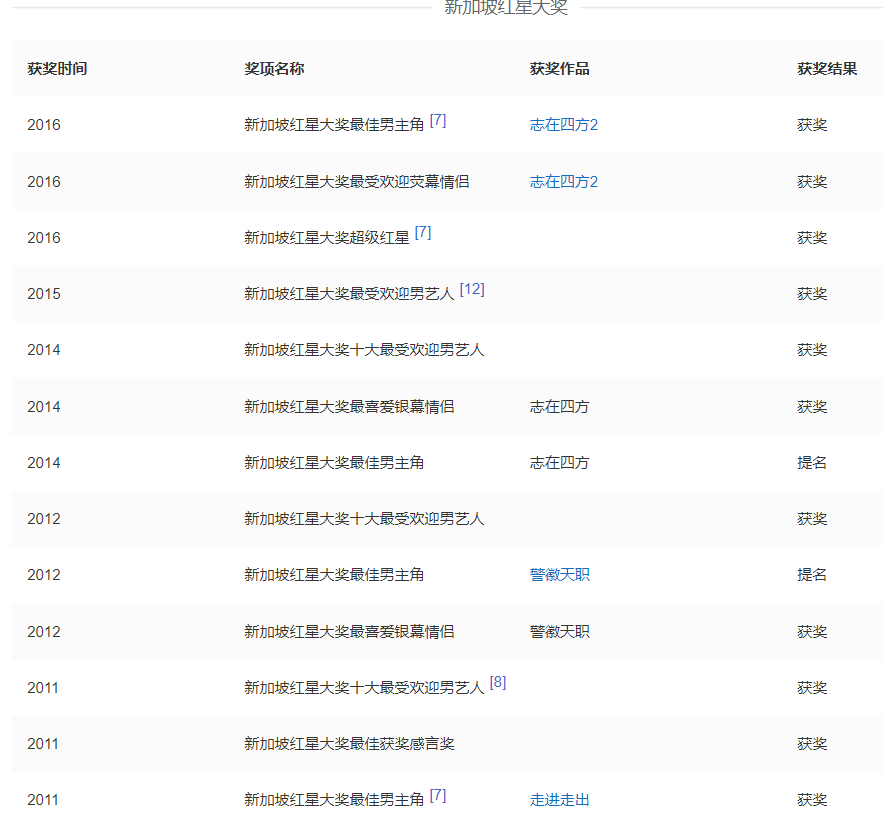Click plain 警徽天职 in 最喜爱银幕情侣 row
The width and height of the screenshot is (883, 814).
560,631
